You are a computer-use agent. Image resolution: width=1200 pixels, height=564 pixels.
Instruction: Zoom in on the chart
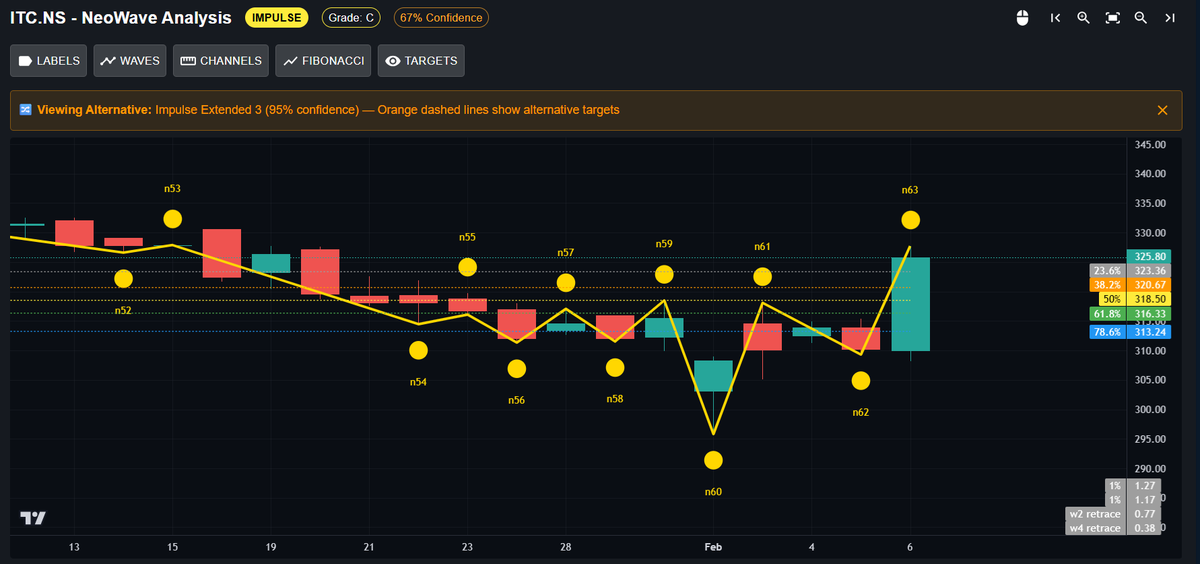(x=1083, y=18)
